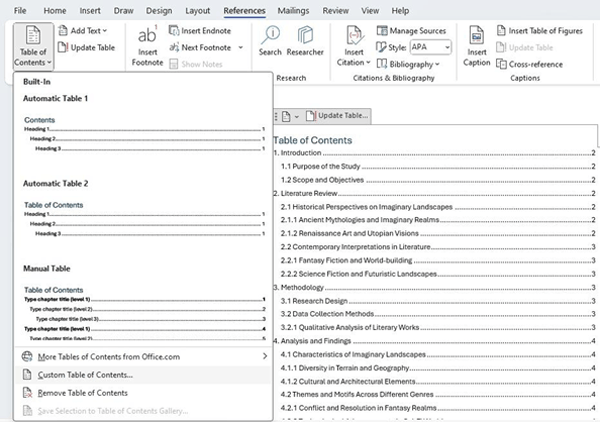Select the References tab
Image resolution: width=600 pixels, height=422 pixels.
(x=244, y=11)
